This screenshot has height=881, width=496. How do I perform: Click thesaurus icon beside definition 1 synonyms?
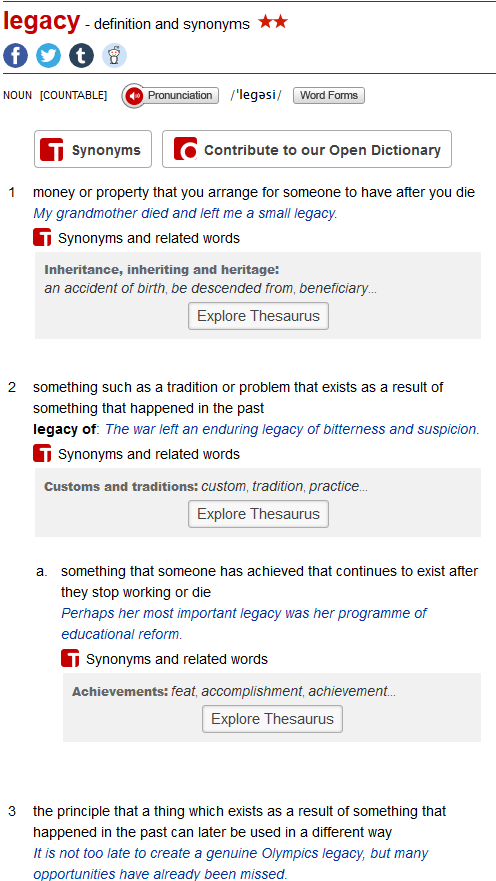point(42,238)
